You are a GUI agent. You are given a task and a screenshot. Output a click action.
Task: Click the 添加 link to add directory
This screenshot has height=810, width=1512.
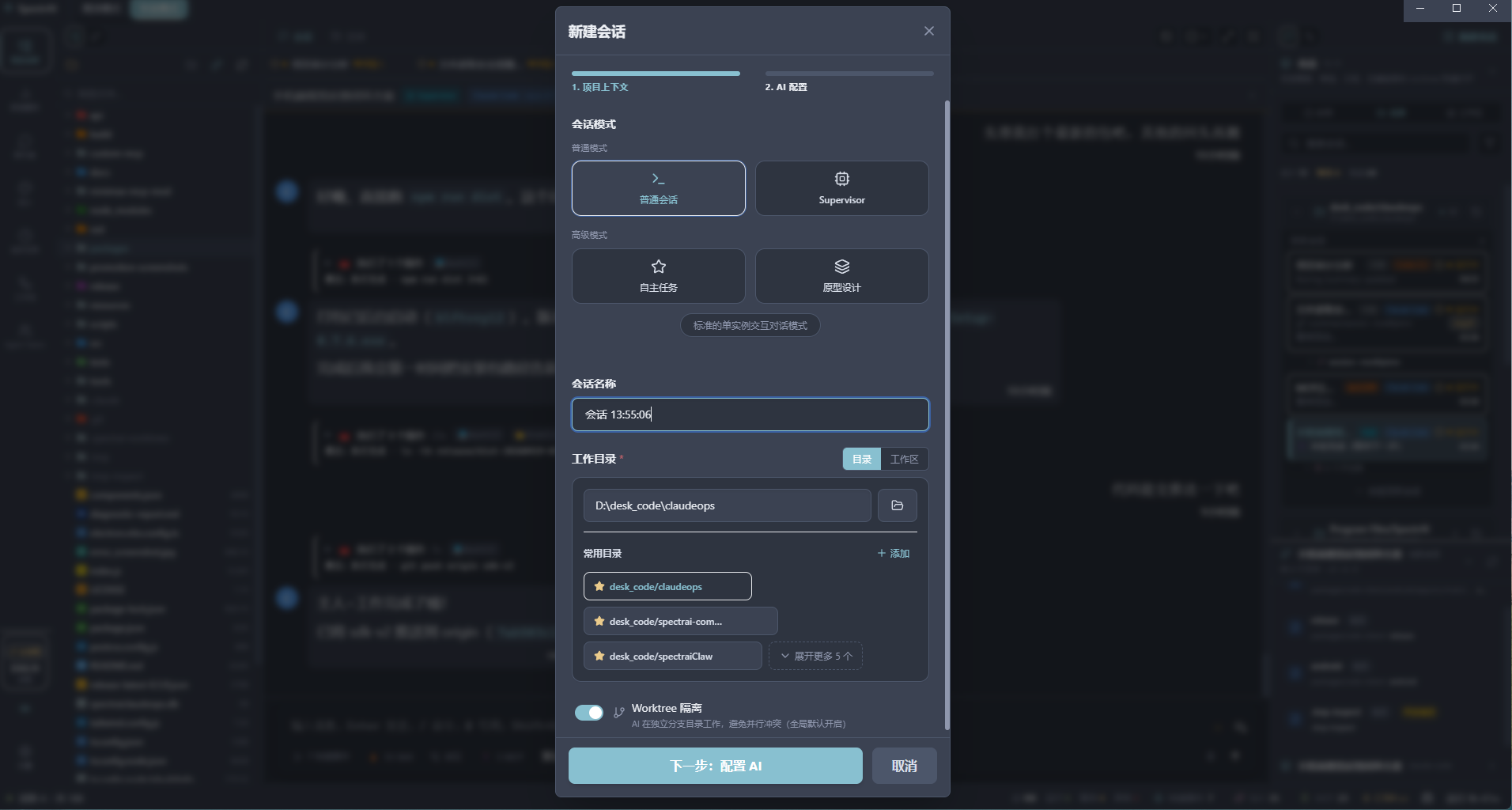pyautogui.click(x=894, y=554)
